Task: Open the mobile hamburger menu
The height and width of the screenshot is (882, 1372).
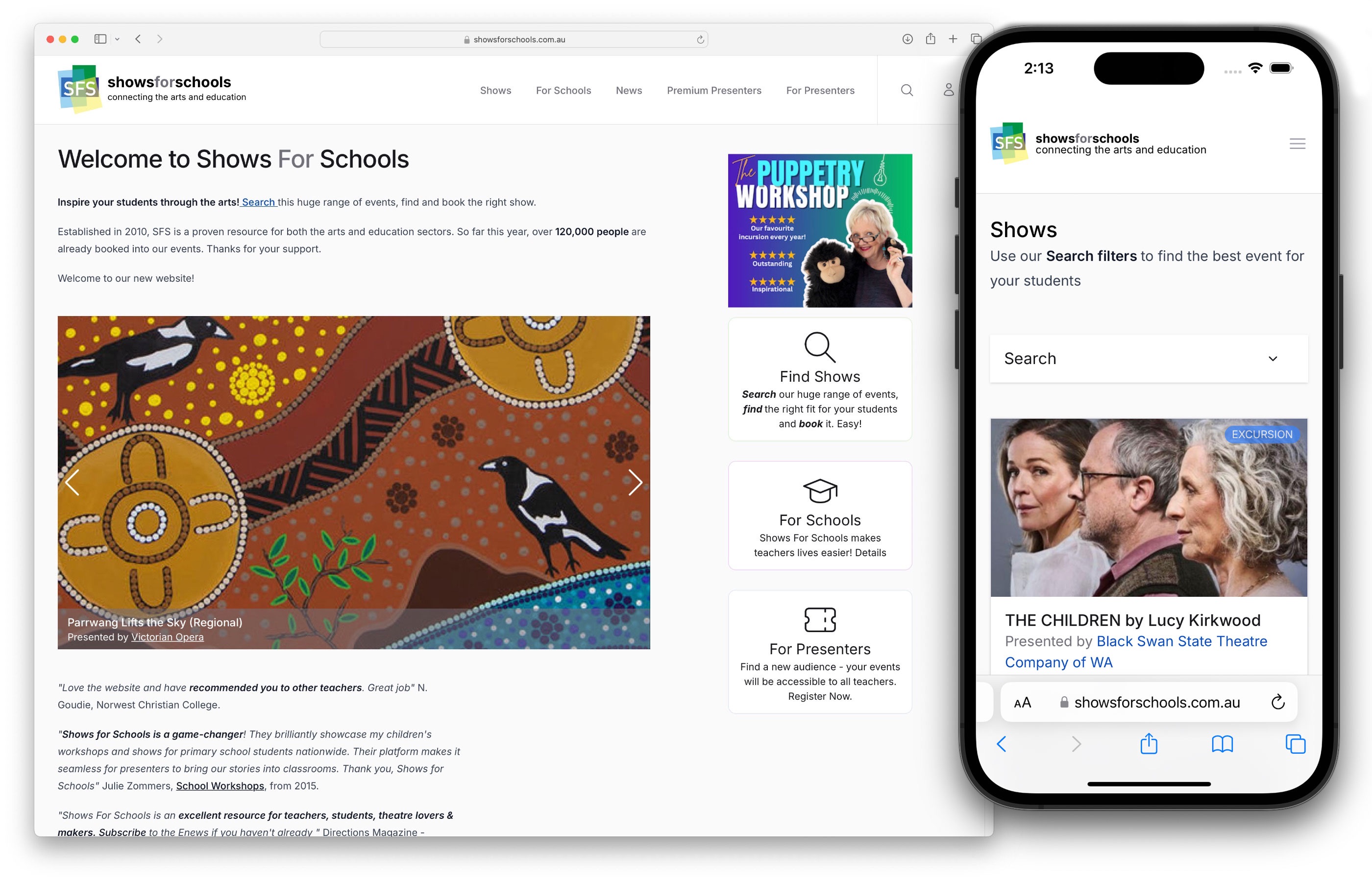Action: coord(1297,144)
